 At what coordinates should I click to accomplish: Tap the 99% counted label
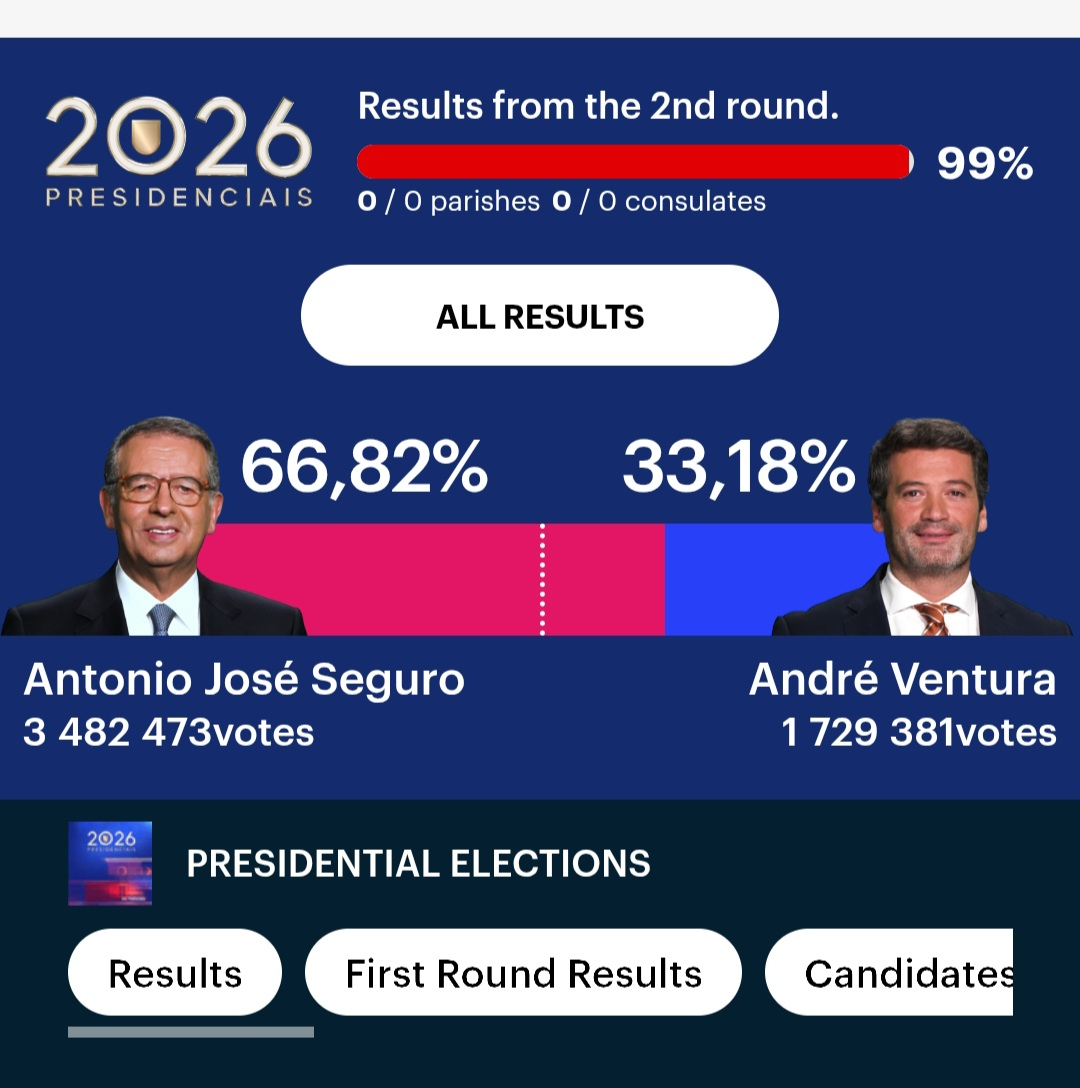coord(984,163)
